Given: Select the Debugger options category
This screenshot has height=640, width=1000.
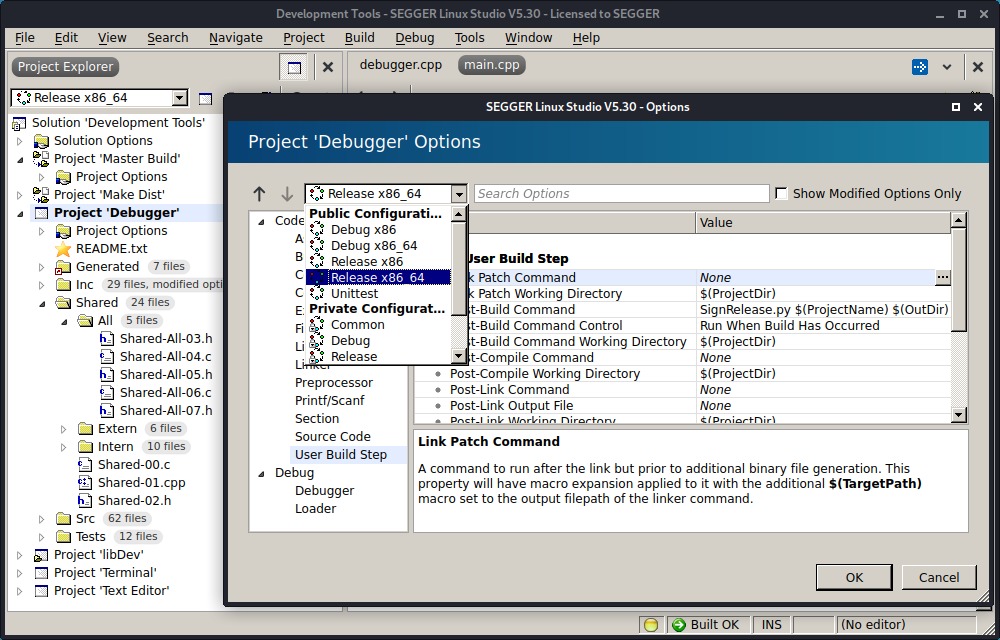Looking at the screenshot, I should click(324, 490).
